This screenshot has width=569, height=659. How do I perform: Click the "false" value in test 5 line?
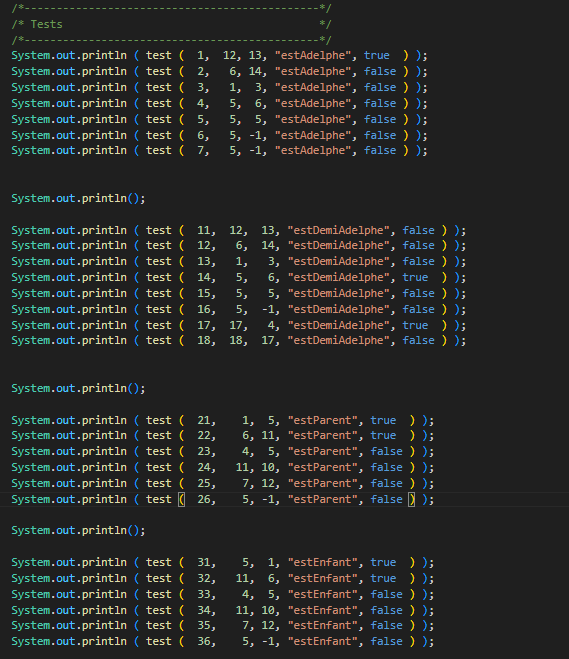click(x=380, y=119)
